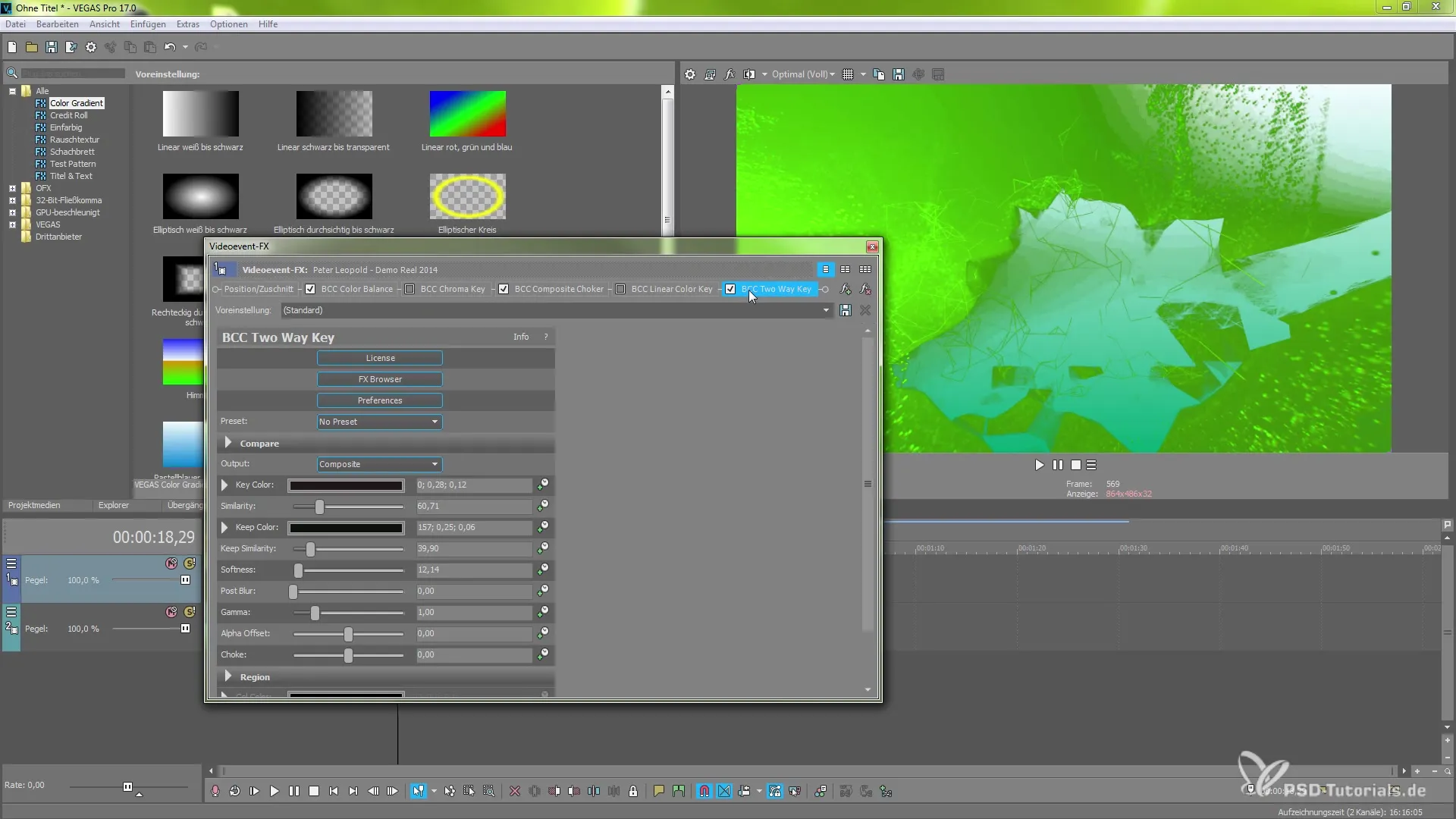1456x819 pixels.
Task: Save FX preset with floppy icon beside Voreinstellung
Action: coord(846,310)
